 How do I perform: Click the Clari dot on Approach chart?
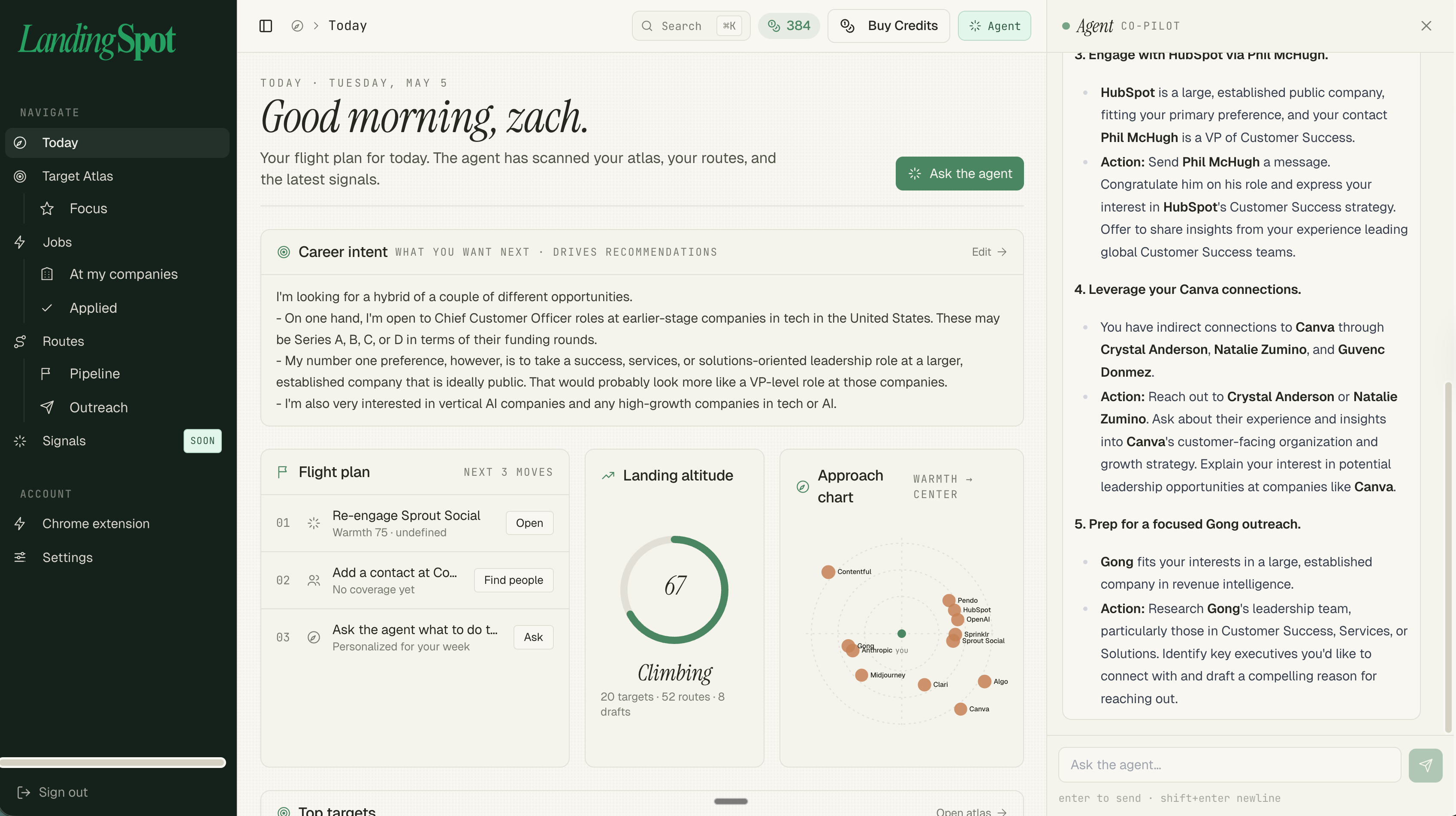coord(925,684)
